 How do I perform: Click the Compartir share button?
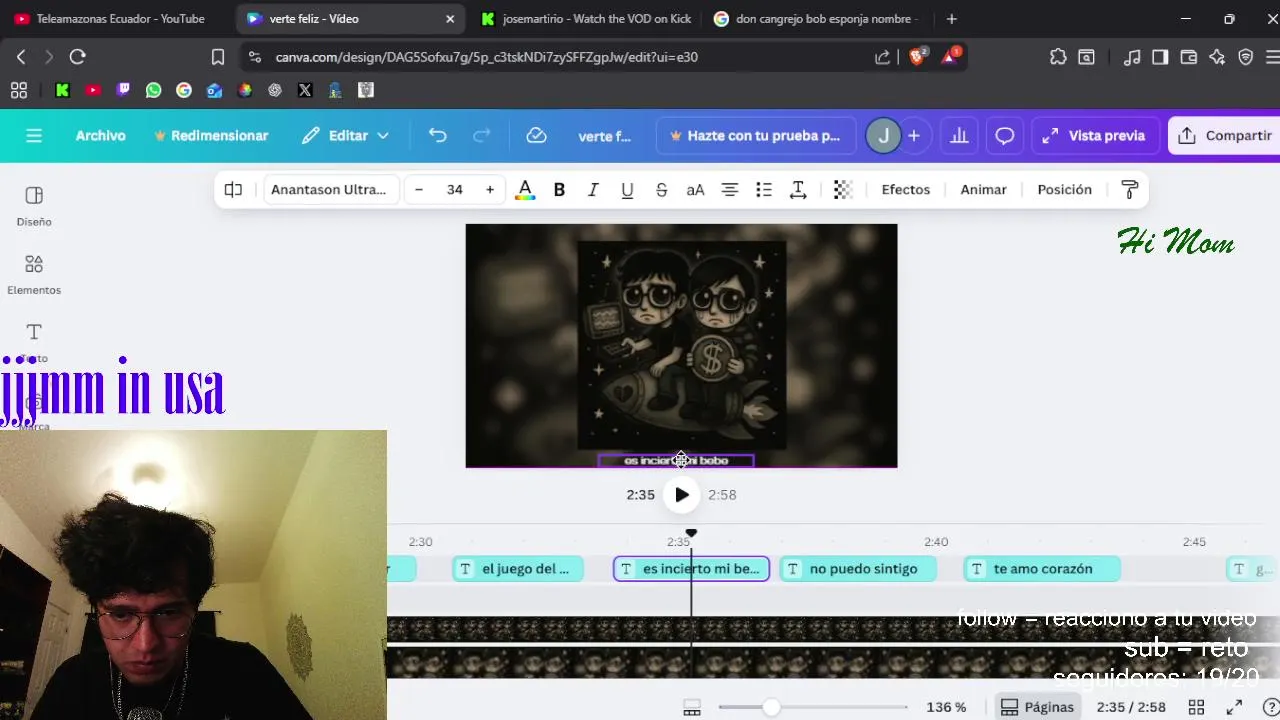[1225, 136]
